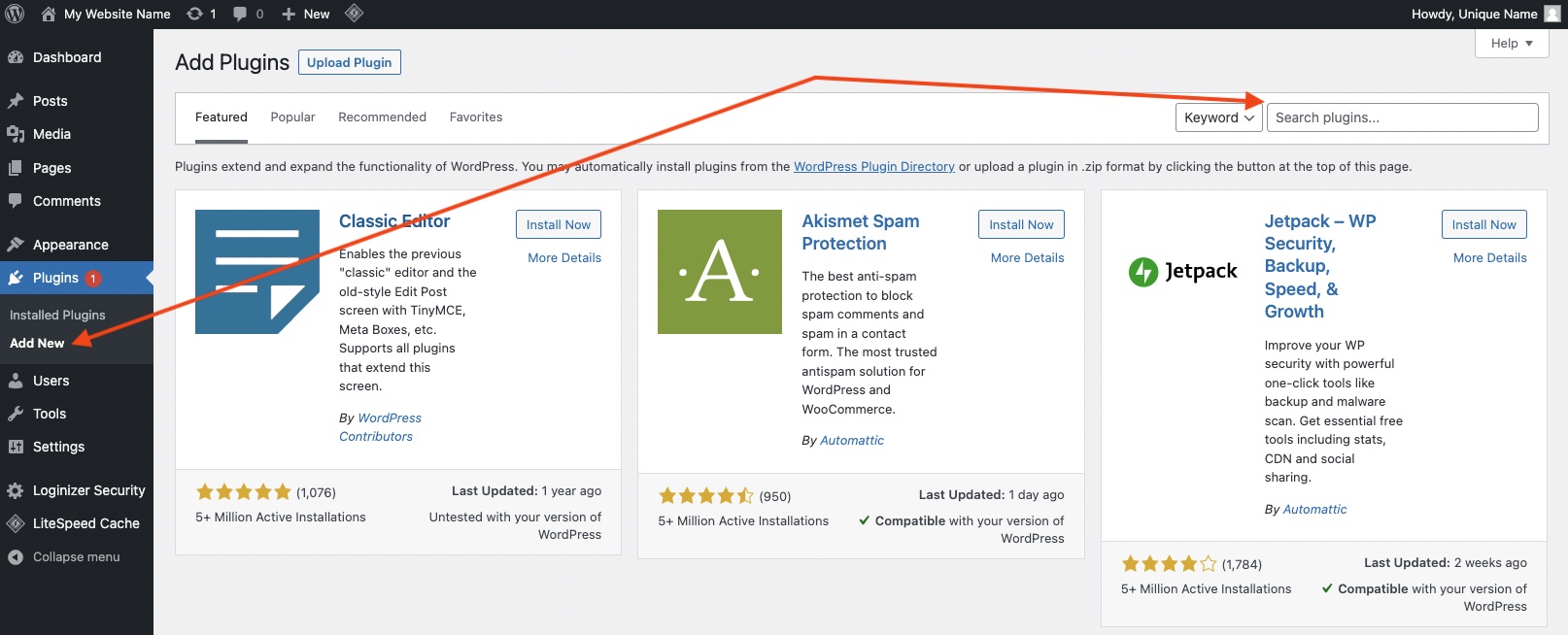Image resolution: width=1568 pixels, height=635 pixels.
Task: Click Jetpack's star rating
Action: click(1170, 564)
